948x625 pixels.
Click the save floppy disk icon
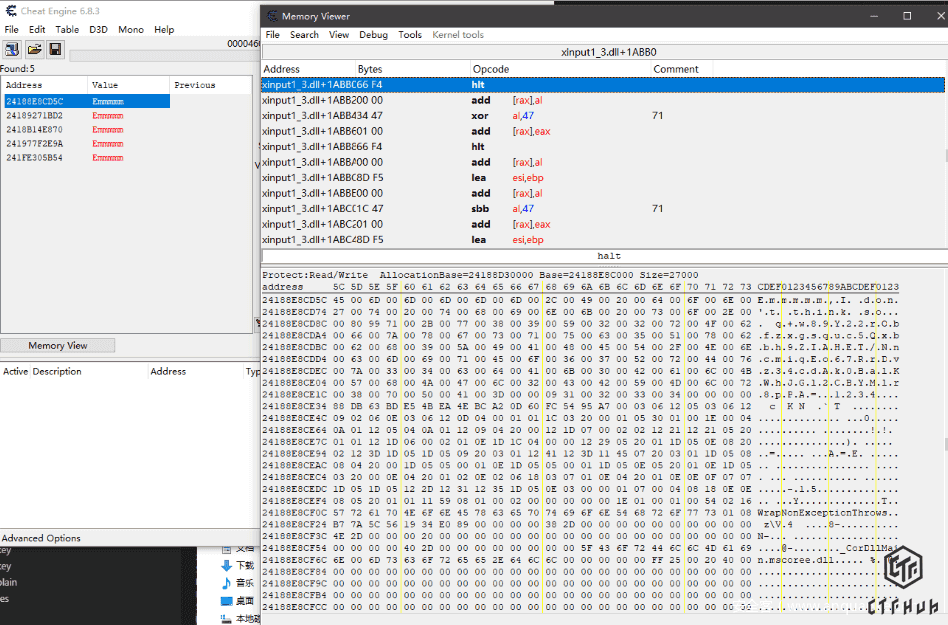pos(55,49)
